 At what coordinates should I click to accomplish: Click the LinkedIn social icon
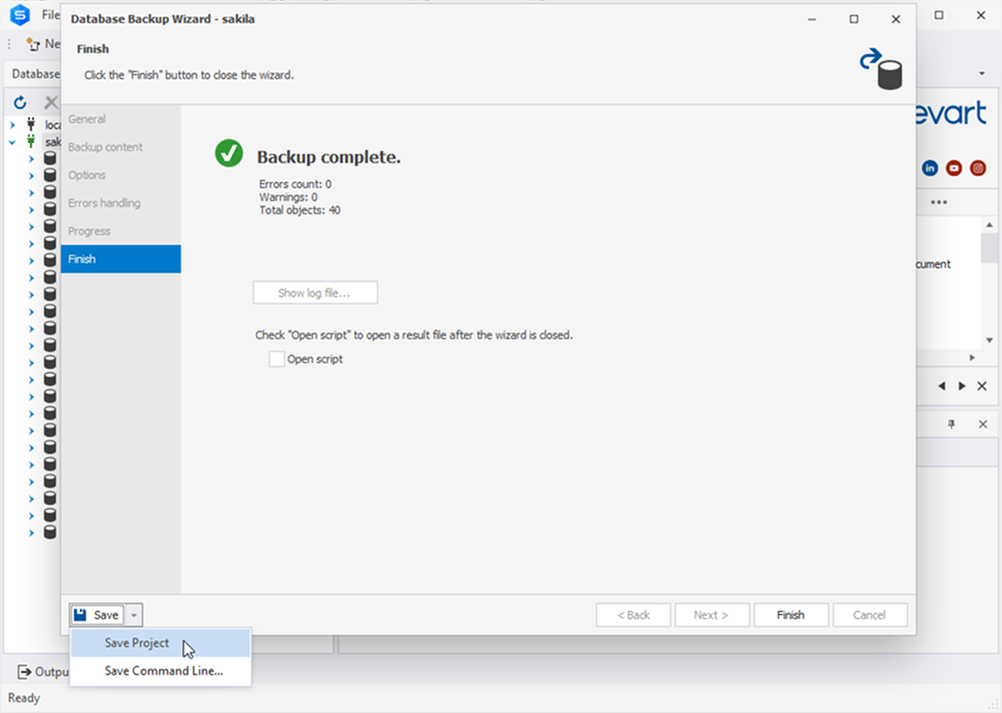pyautogui.click(x=930, y=168)
